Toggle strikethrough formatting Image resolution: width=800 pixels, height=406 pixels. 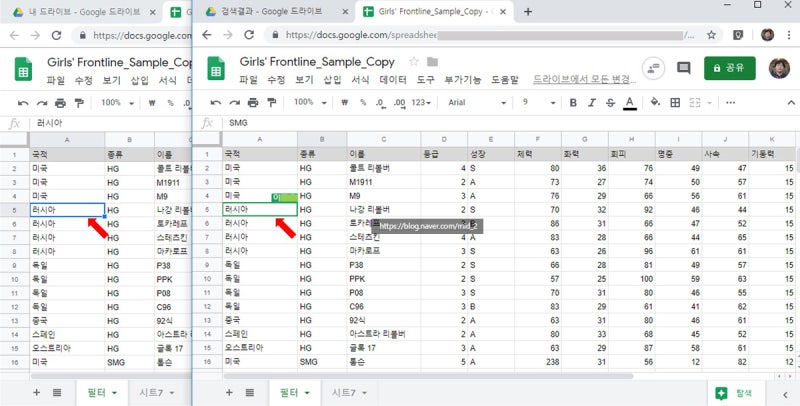click(x=611, y=103)
